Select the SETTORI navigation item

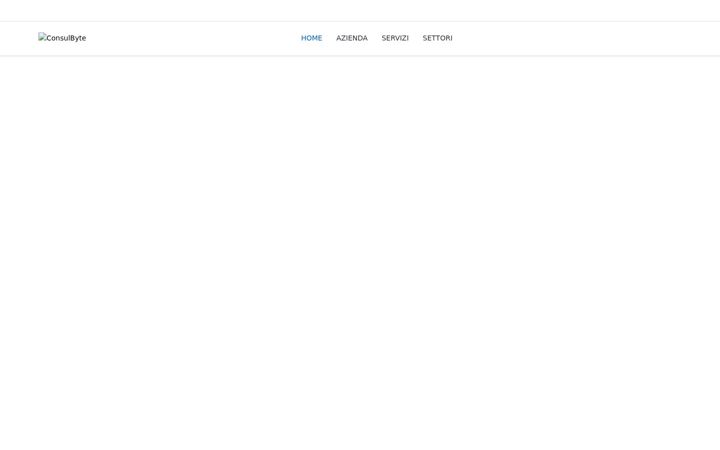(437, 38)
